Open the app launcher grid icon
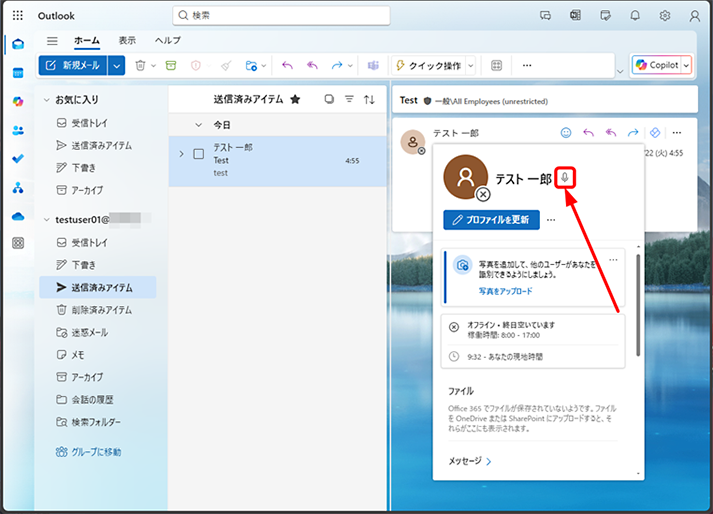The width and height of the screenshot is (713, 514). pos(17,16)
